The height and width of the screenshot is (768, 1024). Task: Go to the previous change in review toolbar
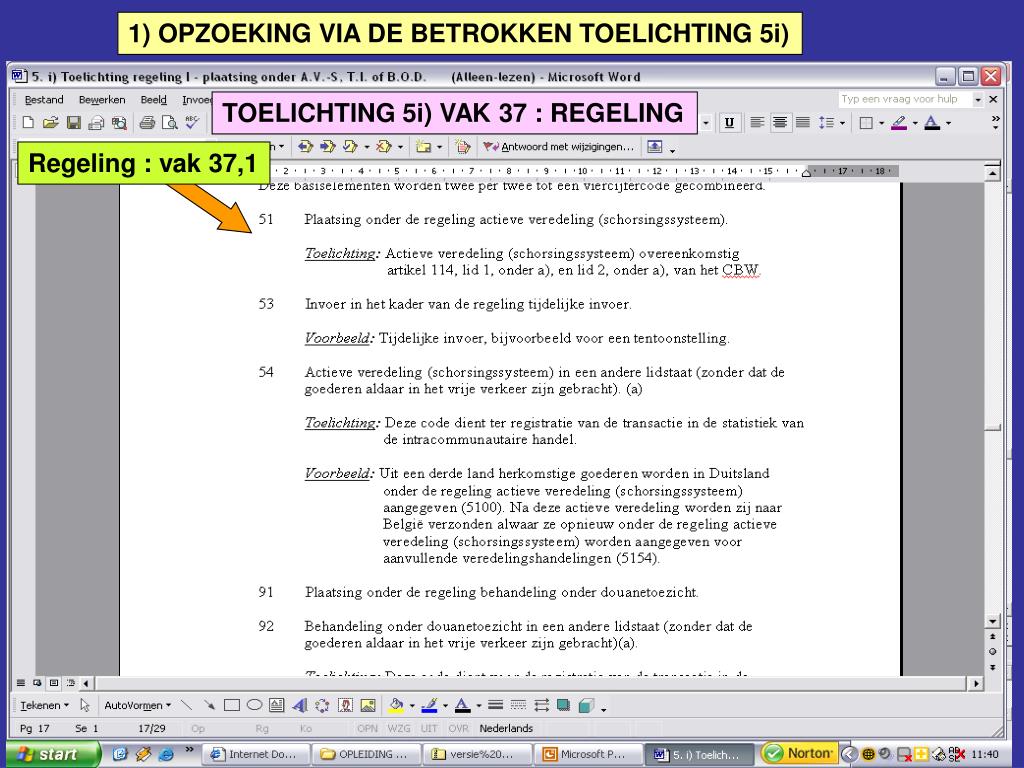coord(305,146)
